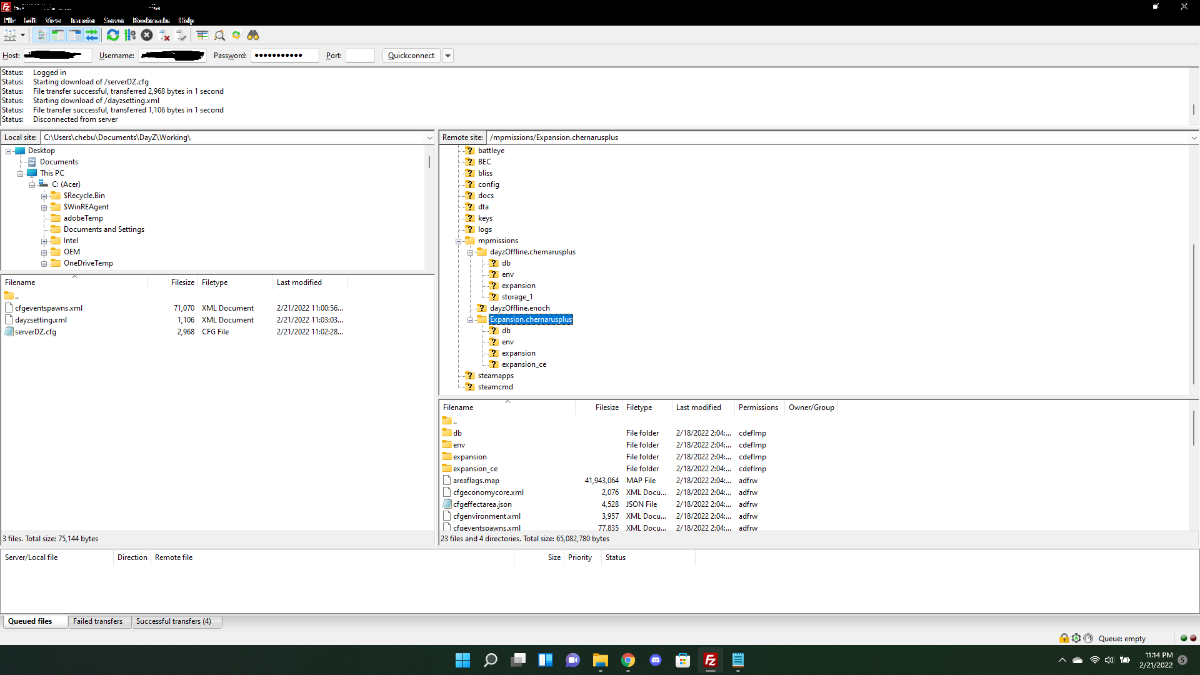The image size is (1200, 675).
Task: Select the storage_1 folder in remote tree
Action: tap(517, 297)
